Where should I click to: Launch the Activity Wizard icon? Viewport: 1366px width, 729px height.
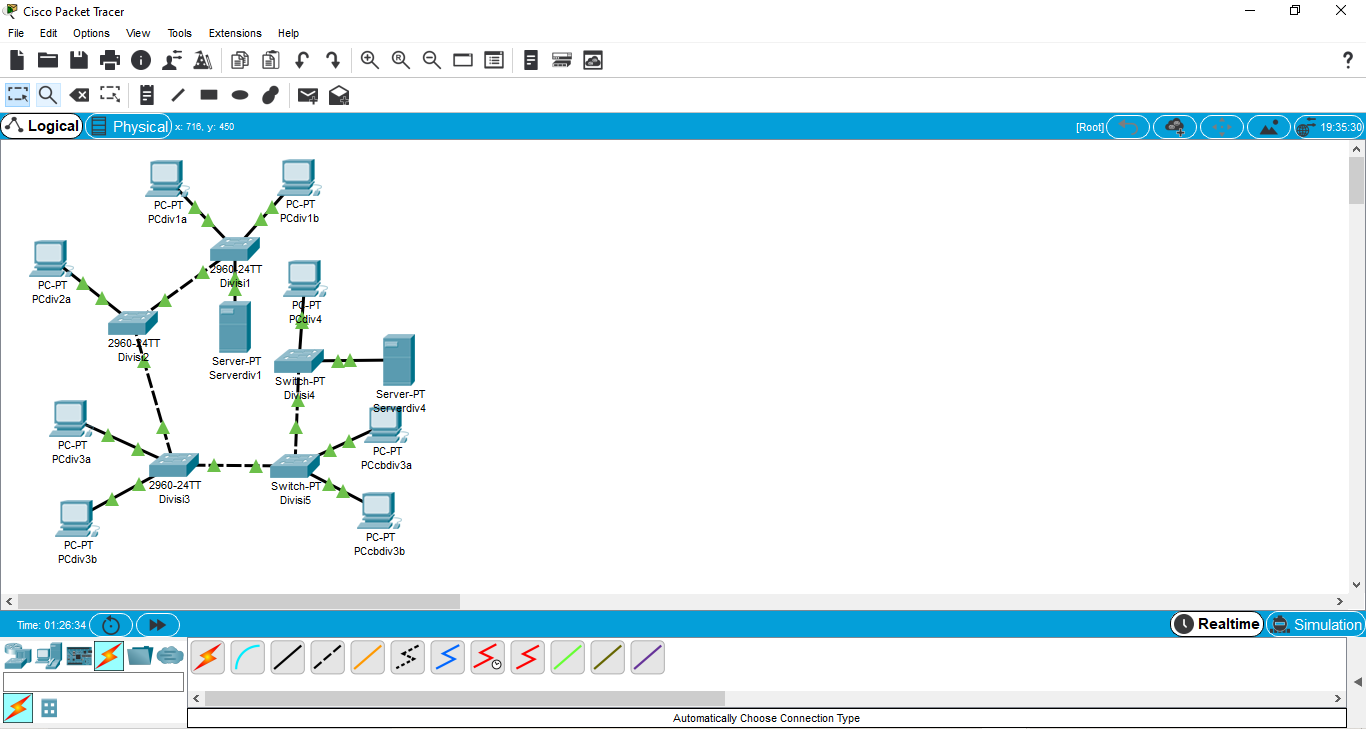pos(172,60)
